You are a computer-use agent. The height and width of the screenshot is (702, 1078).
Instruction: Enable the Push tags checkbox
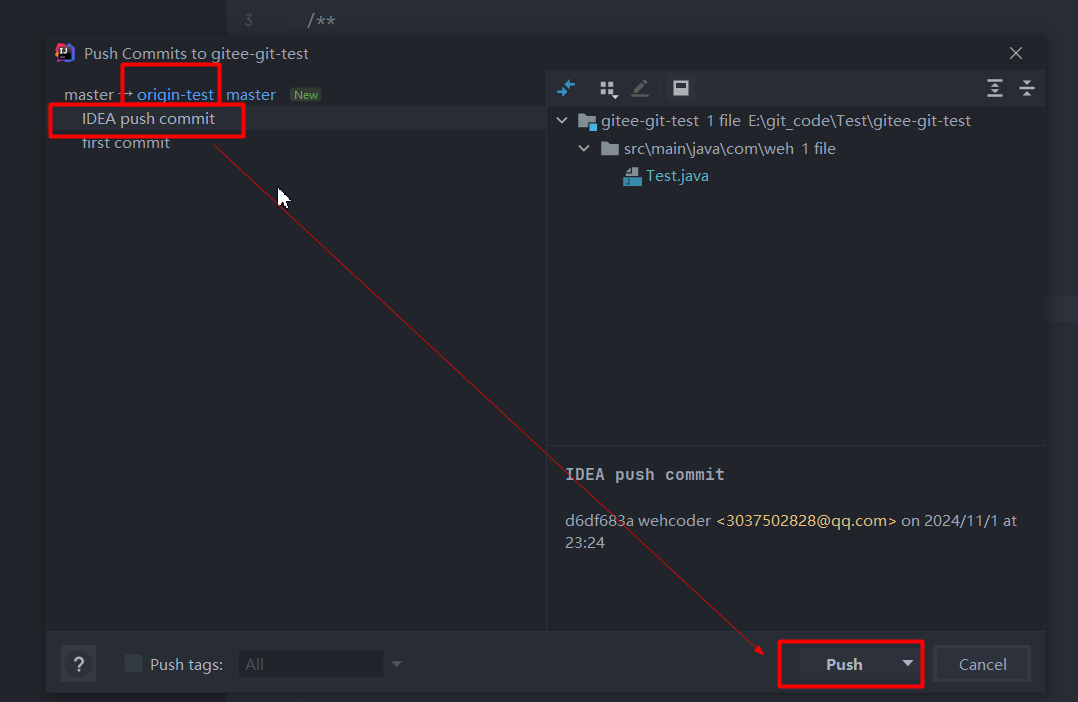pos(133,663)
